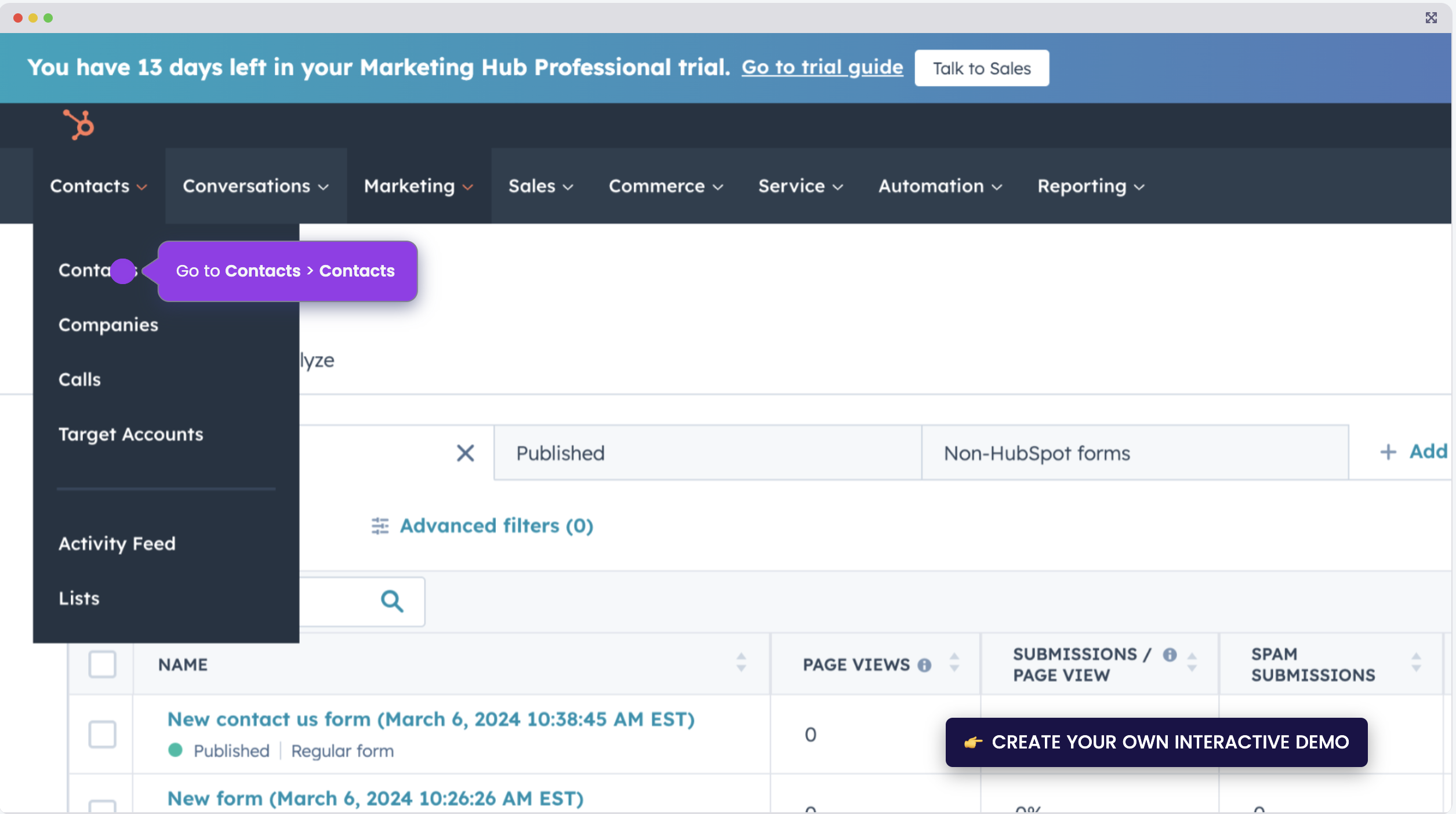Viewport: 1456px width, 814px height.
Task: Click the Talk to Sales button
Action: pos(981,68)
